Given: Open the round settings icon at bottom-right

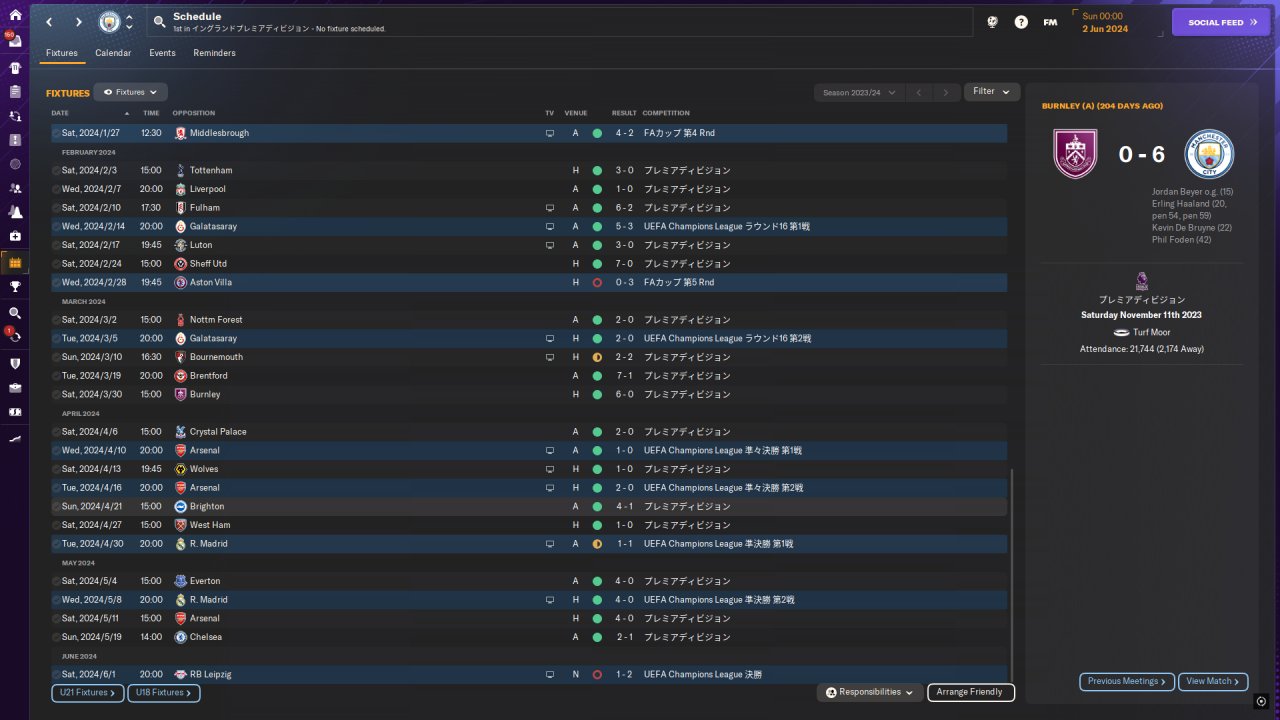Looking at the screenshot, I should (1262, 702).
